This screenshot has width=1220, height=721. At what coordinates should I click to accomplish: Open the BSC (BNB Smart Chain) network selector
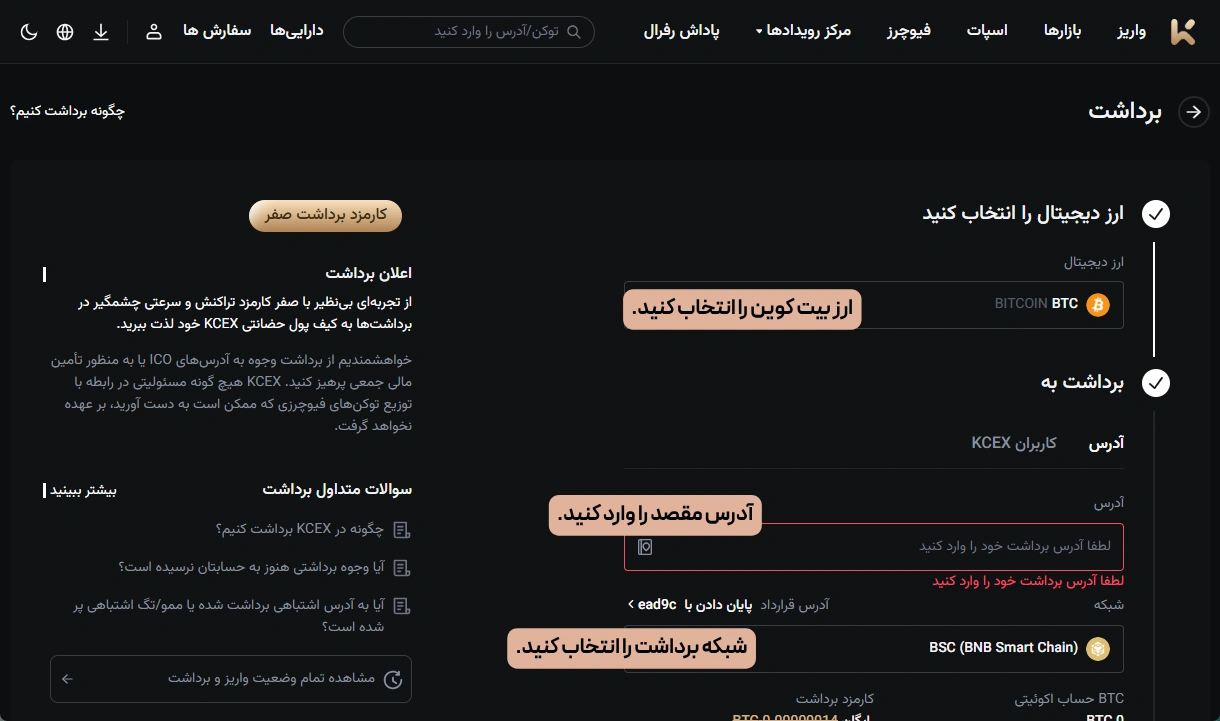[x=873, y=648]
